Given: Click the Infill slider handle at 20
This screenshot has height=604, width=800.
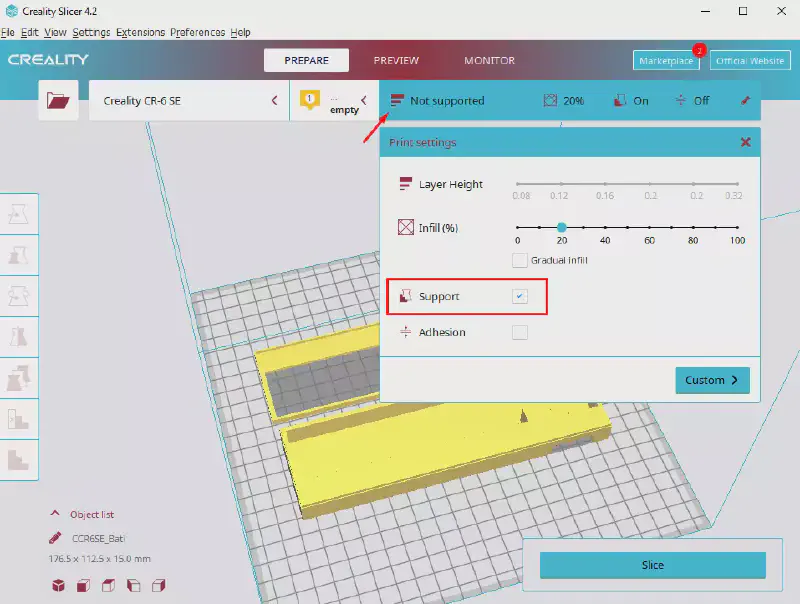Looking at the screenshot, I should pos(561,227).
